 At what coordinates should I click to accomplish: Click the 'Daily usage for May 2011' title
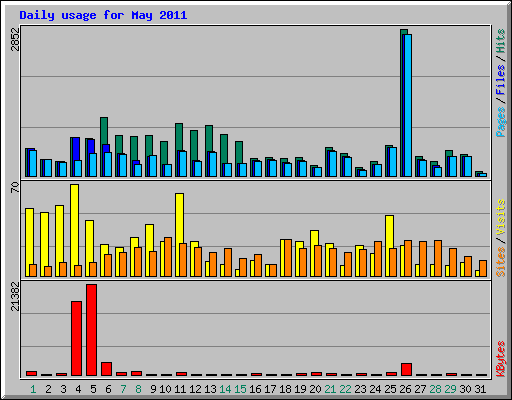click(103, 15)
